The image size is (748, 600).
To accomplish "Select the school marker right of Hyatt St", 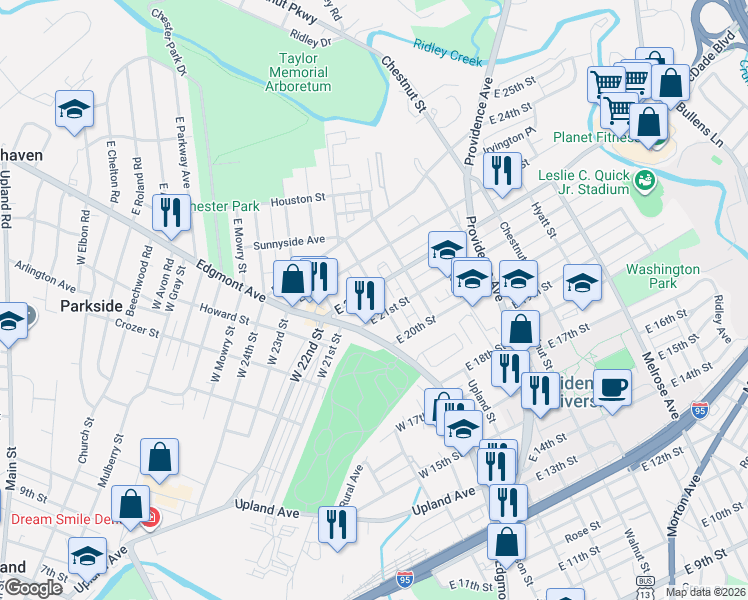I will click(582, 285).
